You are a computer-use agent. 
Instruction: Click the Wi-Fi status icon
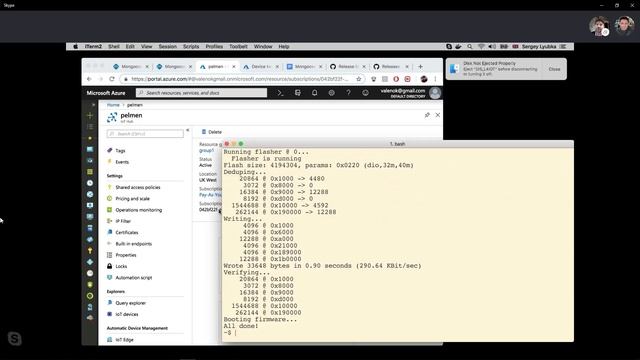[x=481, y=47]
